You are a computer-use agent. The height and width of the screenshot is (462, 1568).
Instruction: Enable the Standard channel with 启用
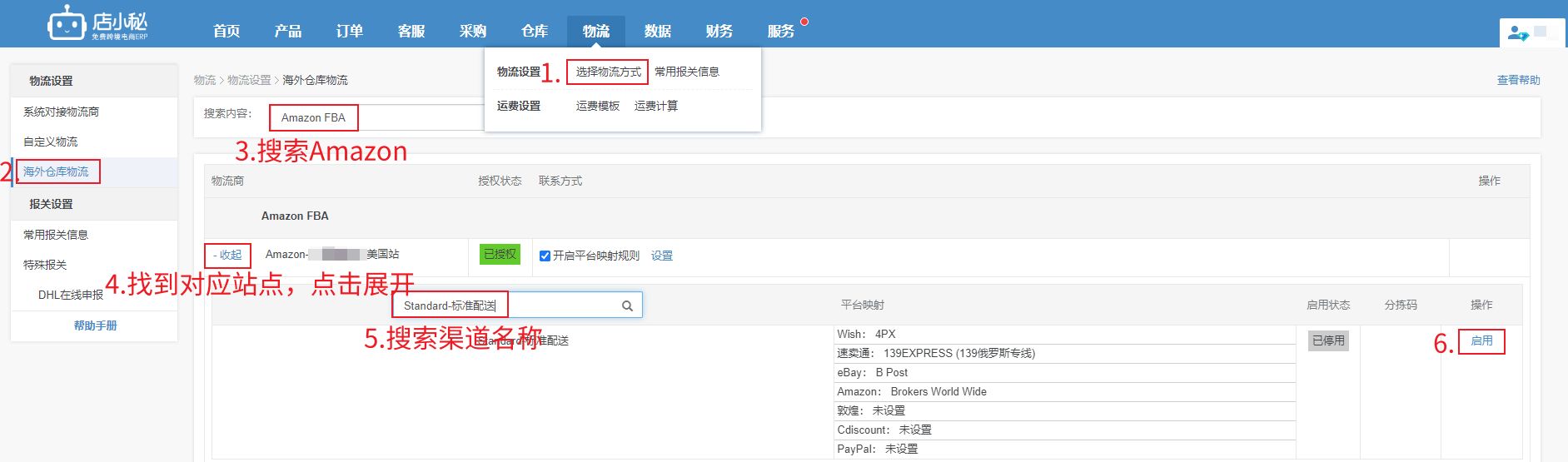tap(1481, 340)
